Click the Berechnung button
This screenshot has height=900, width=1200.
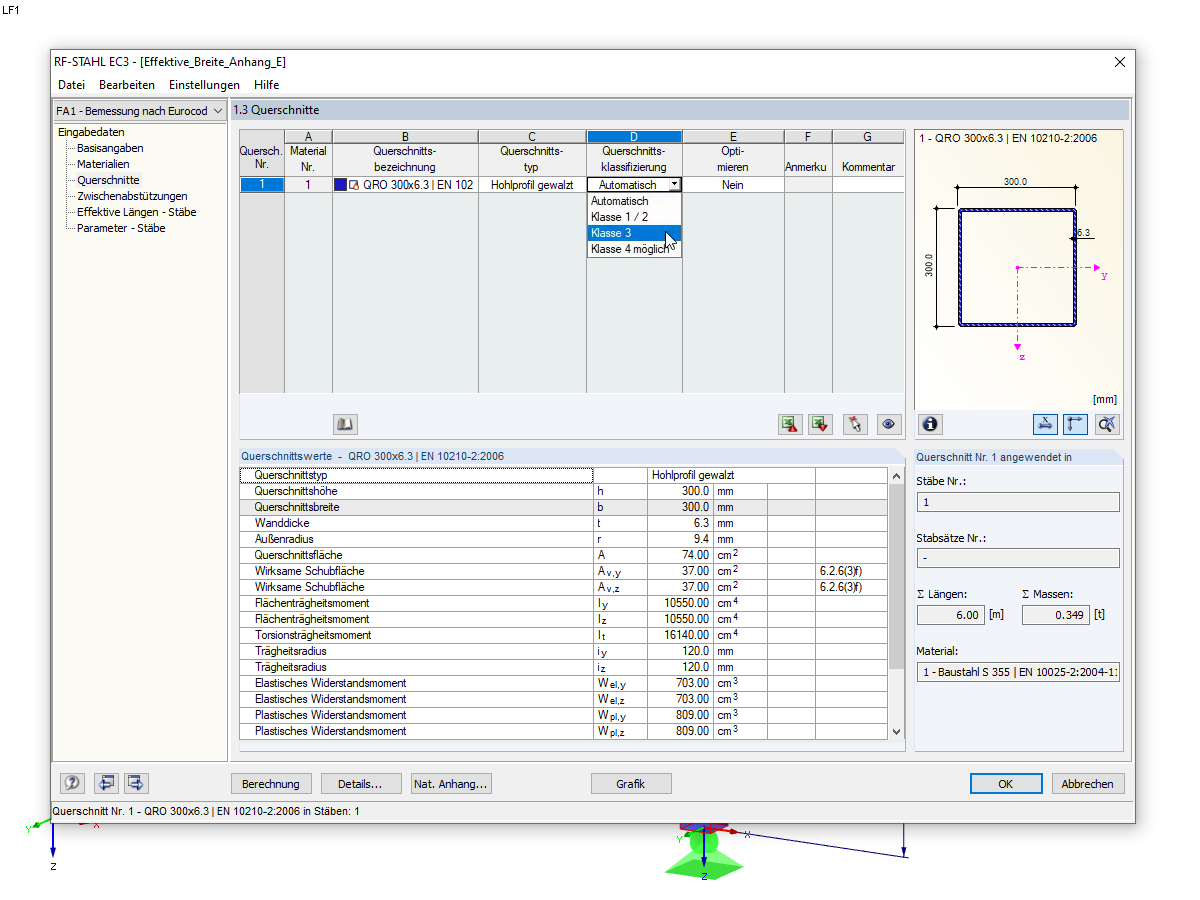pyautogui.click(x=271, y=784)
